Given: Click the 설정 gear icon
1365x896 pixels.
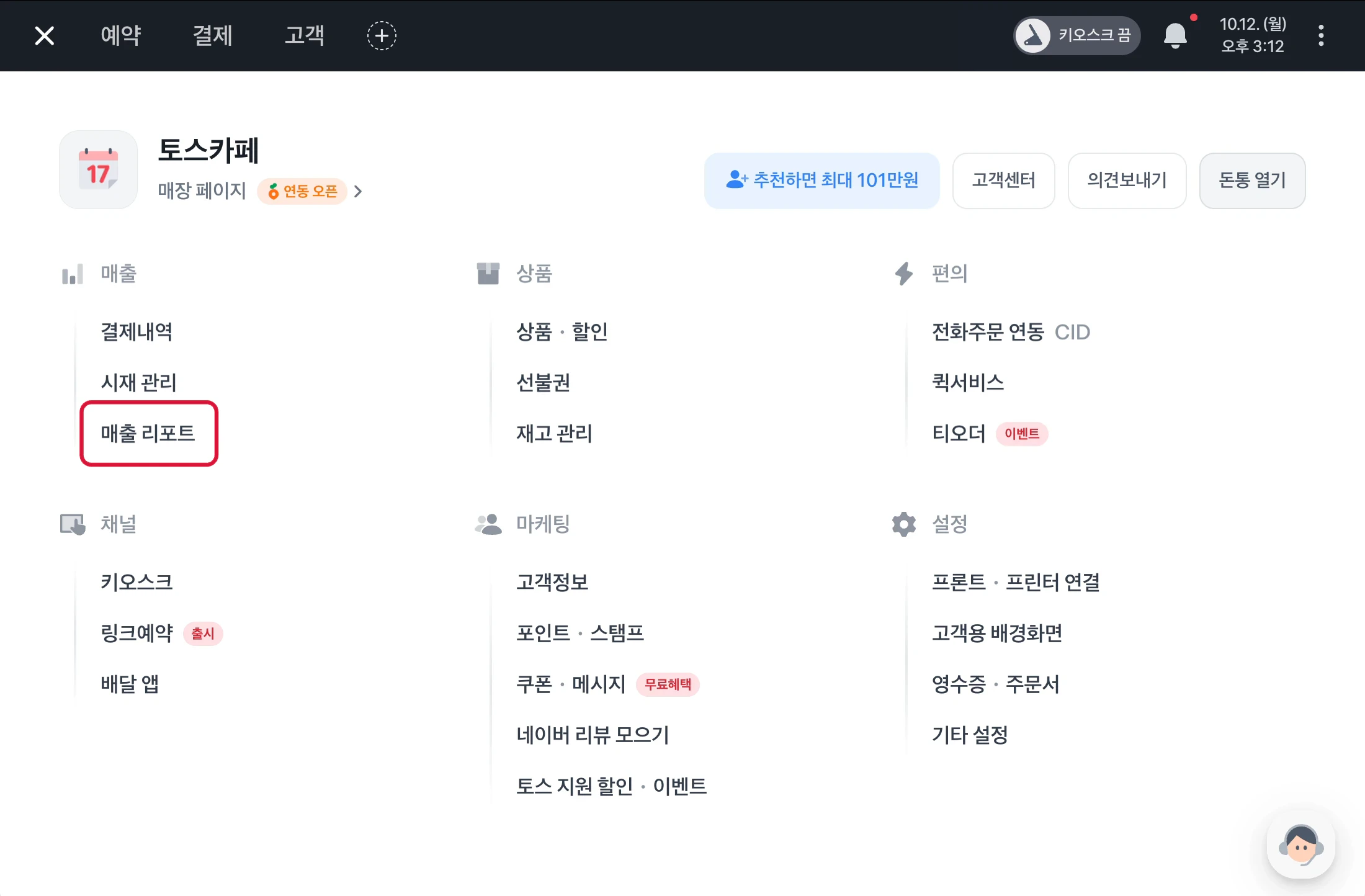Looking at the screenshot, I should 904,524.
